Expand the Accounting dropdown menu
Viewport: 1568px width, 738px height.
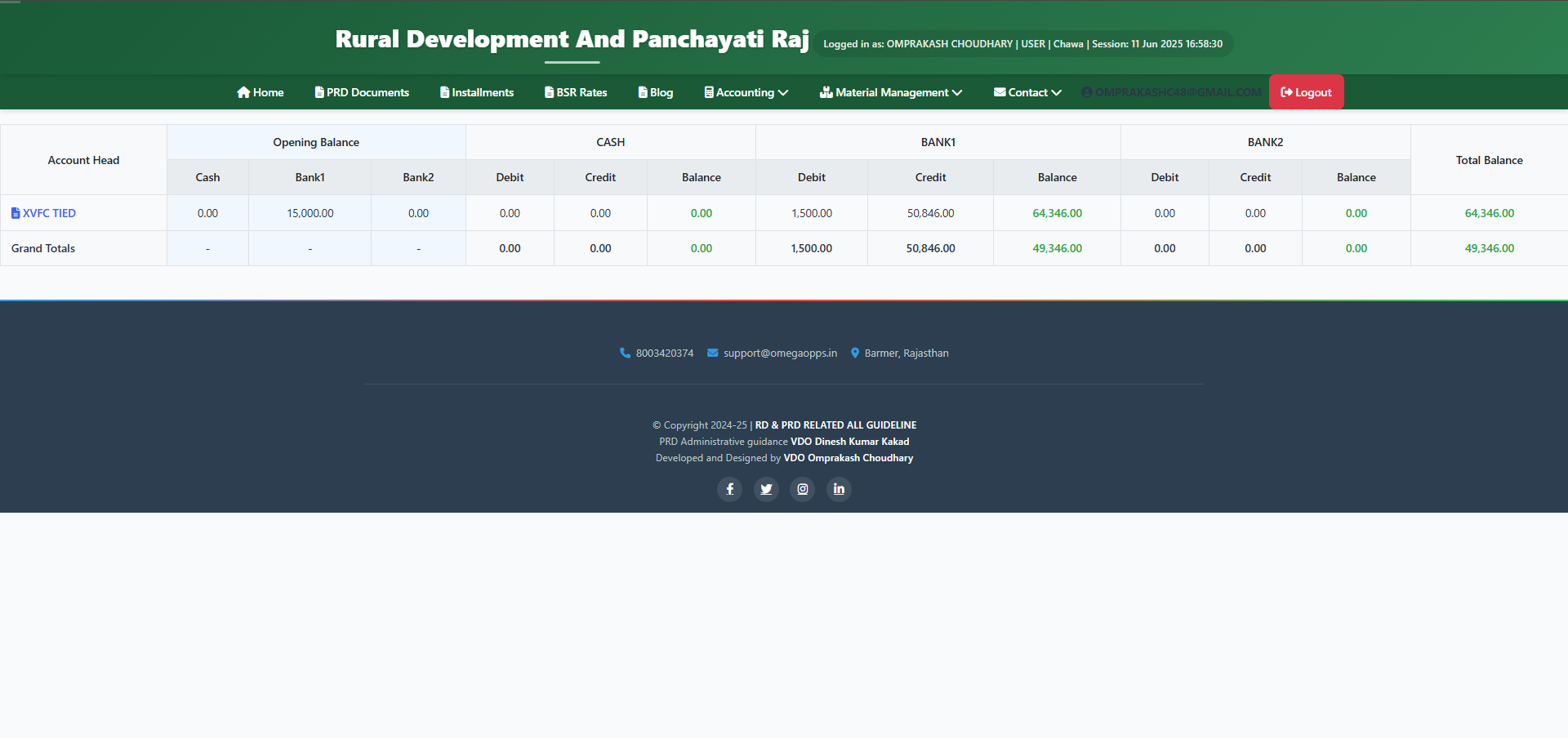pyautogui.click(x=745, y=92)
